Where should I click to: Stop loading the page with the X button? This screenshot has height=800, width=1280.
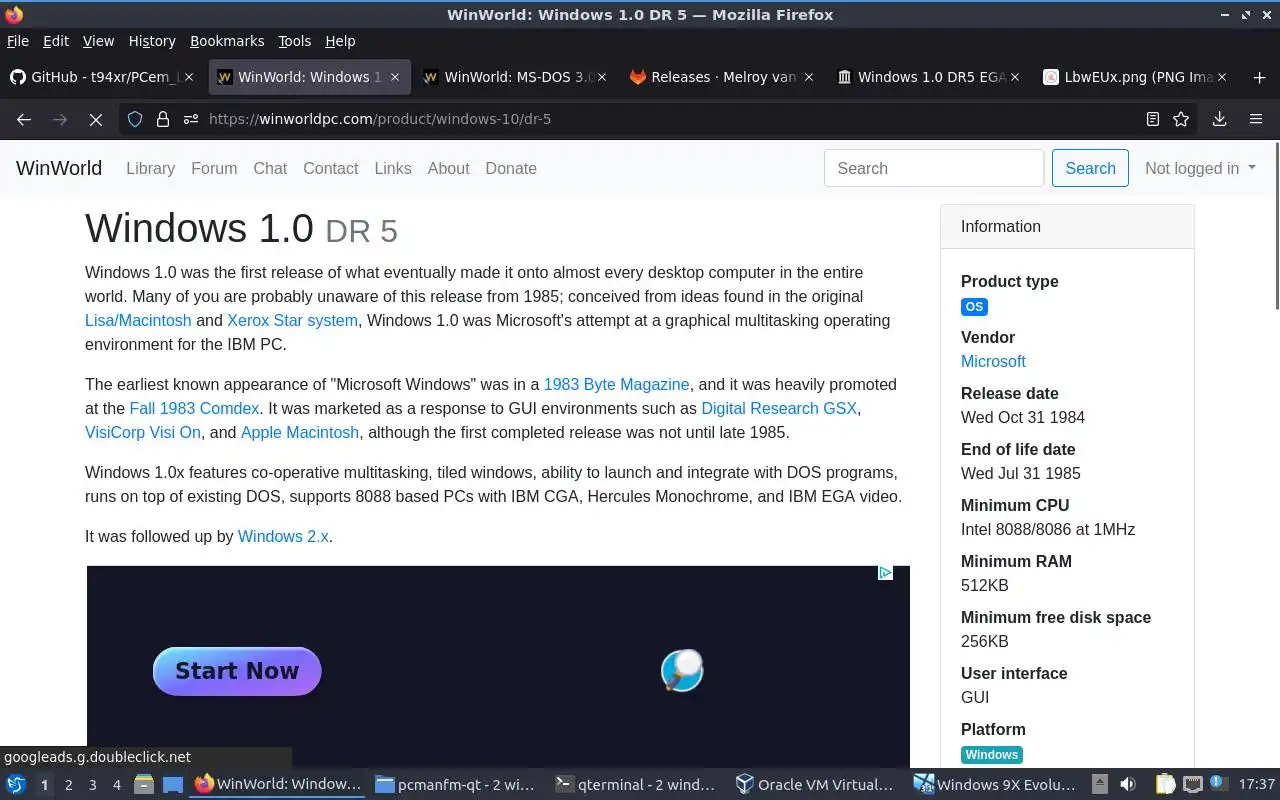tap(95, 119)
